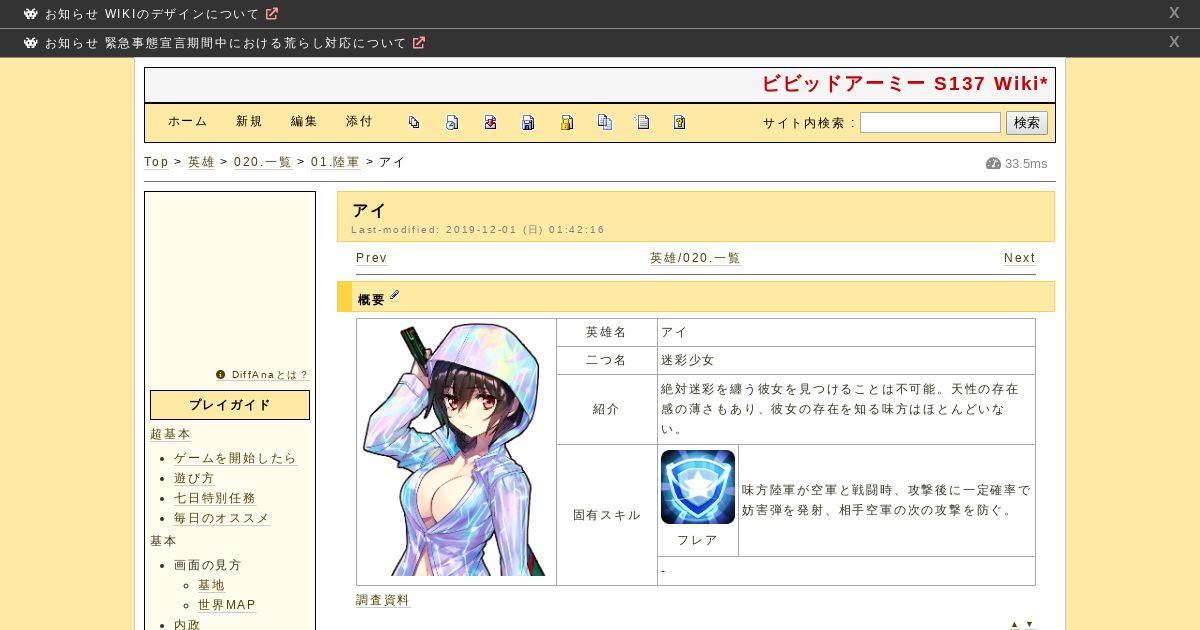This screenshot has height=630, width=1200.
Task: Open 遊び方 sidebar link
Action: [194, 478]
